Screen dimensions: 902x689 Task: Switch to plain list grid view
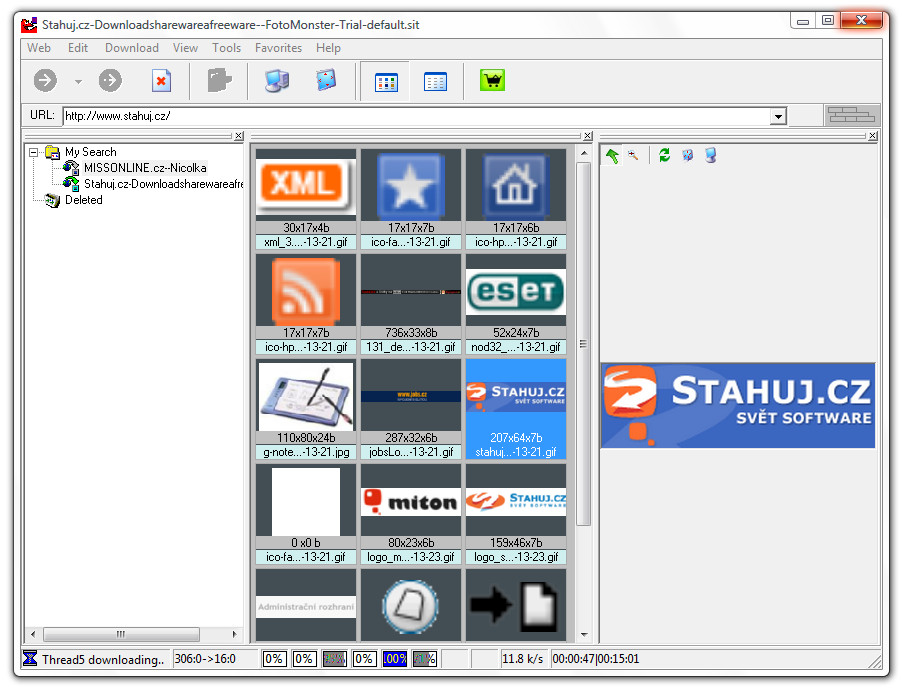(x=435, y=82)
